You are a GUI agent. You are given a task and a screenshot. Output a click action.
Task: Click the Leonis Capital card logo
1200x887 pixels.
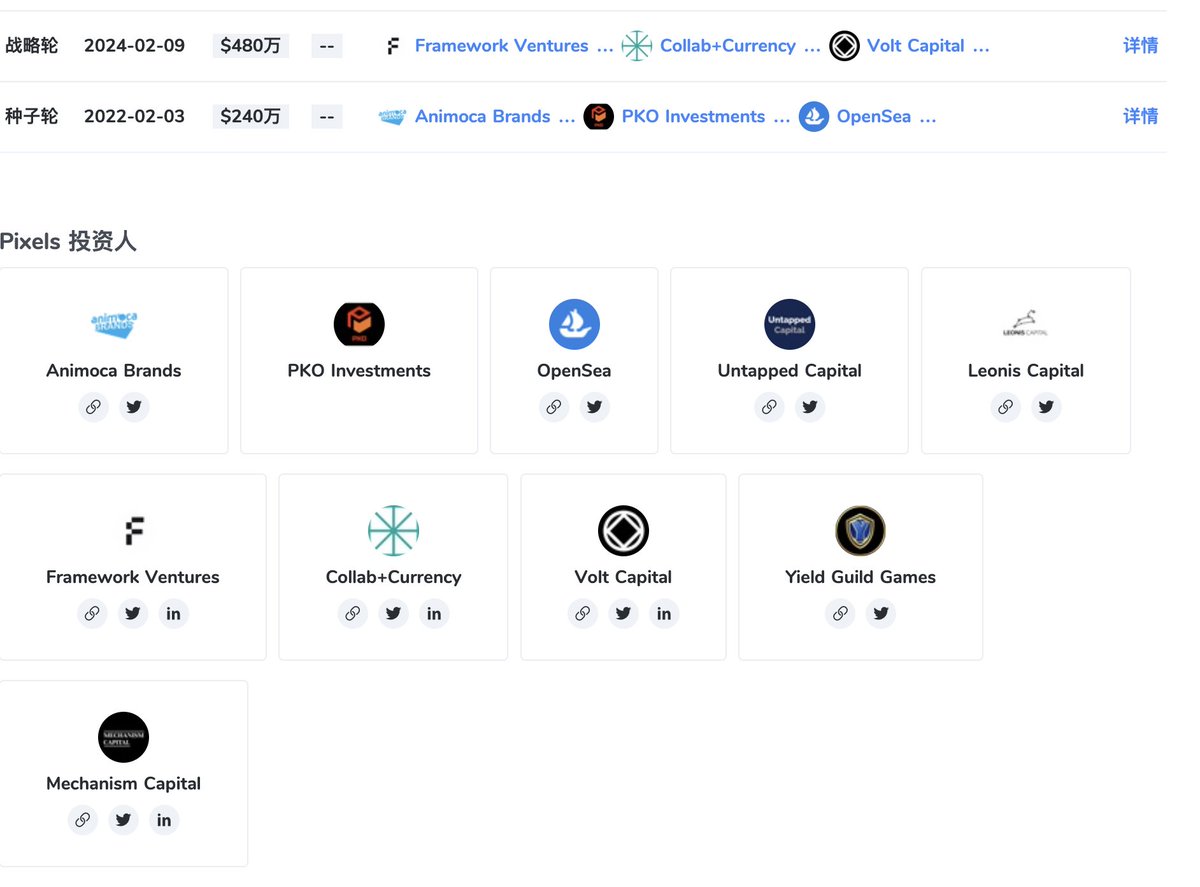point(1026,324)
